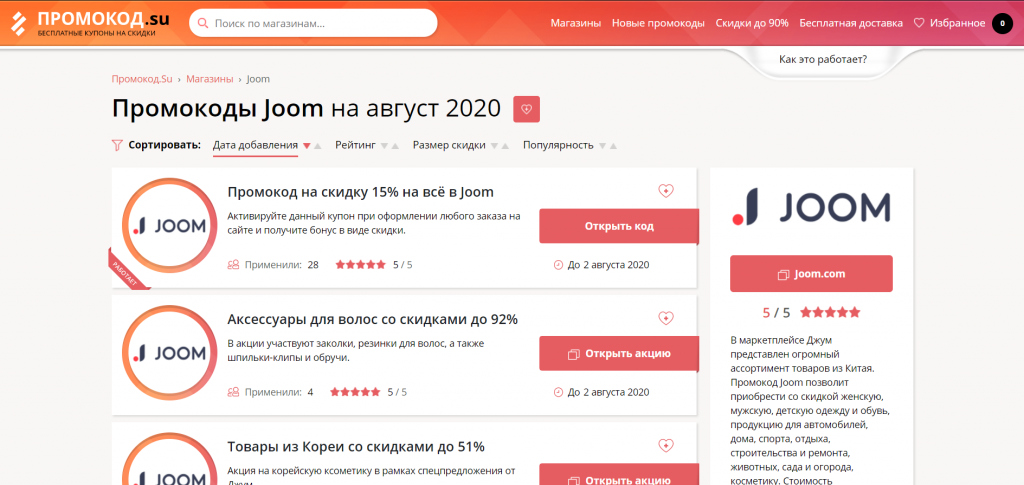Focus the Поиск по магазинам search field
The height and width of the screenshot is (485, 1024).
click(313, 23)
